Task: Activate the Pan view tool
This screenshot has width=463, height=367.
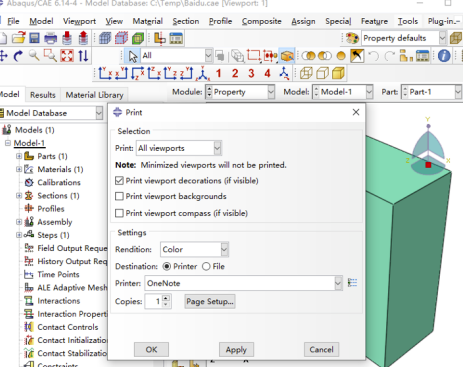Action: point(4,56)
